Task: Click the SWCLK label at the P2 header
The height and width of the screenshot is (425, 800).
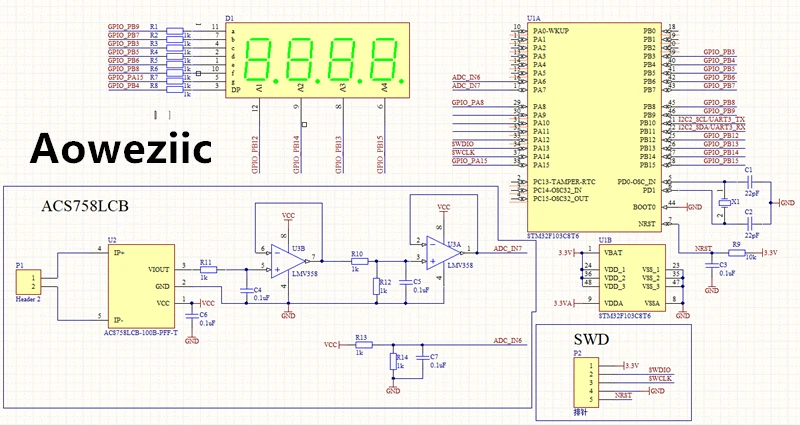Action: point(660,379)
